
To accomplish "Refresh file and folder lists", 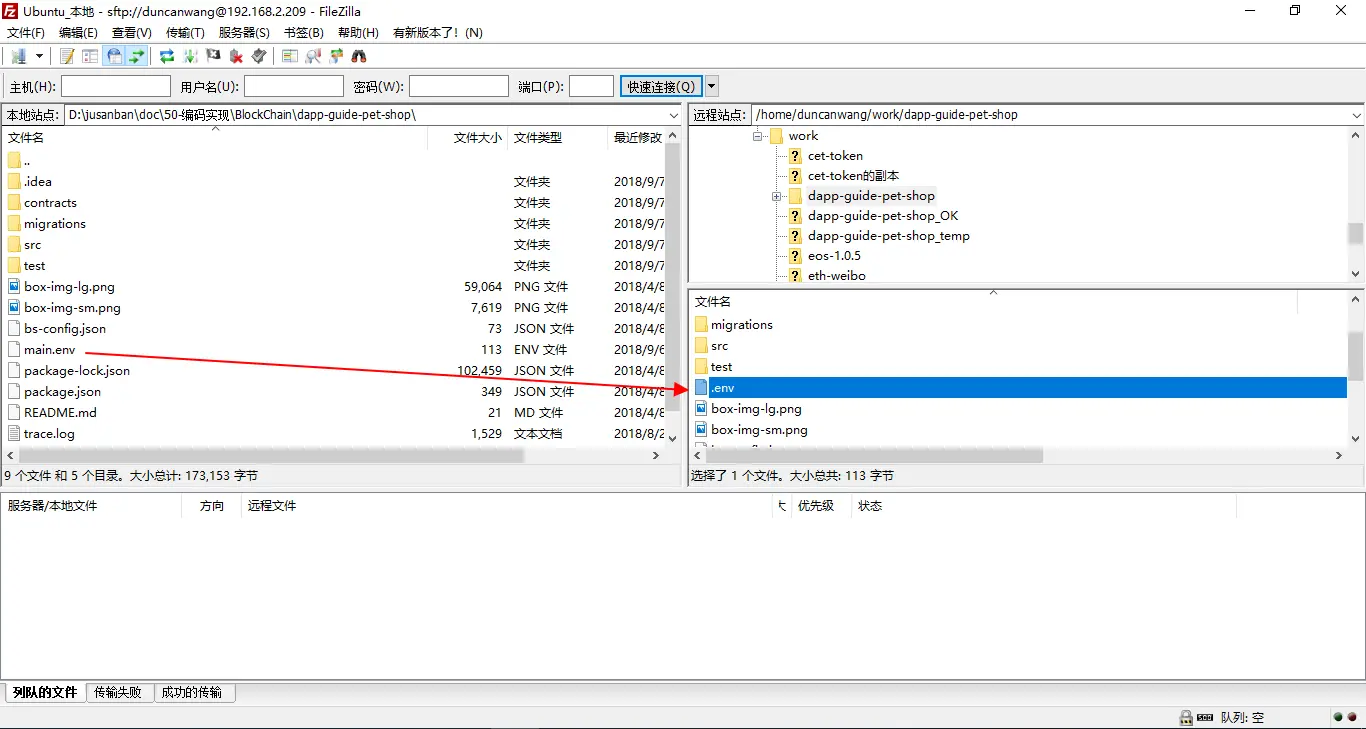I will point(167,56).
